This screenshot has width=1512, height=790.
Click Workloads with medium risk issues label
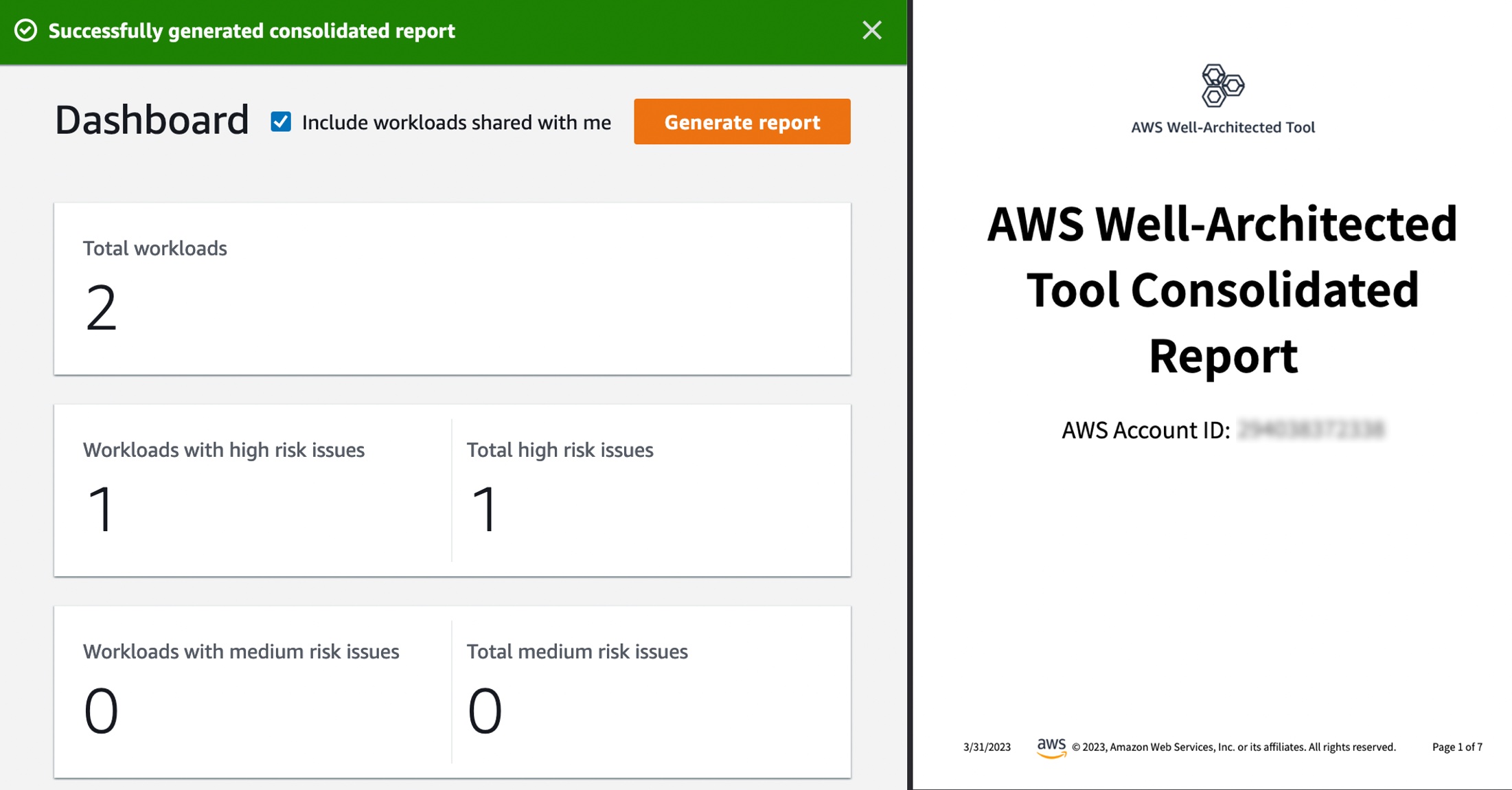tap(241, 652)
